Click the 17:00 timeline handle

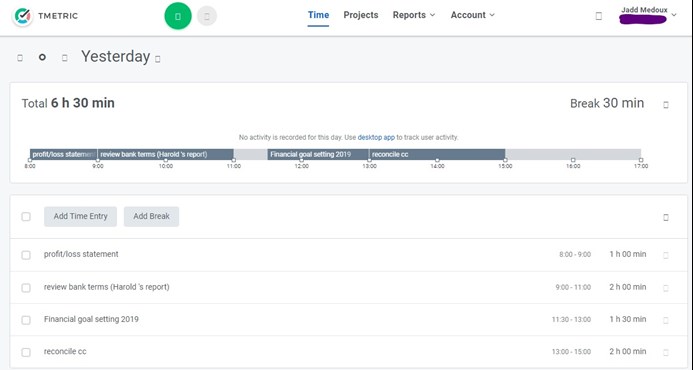641,160
